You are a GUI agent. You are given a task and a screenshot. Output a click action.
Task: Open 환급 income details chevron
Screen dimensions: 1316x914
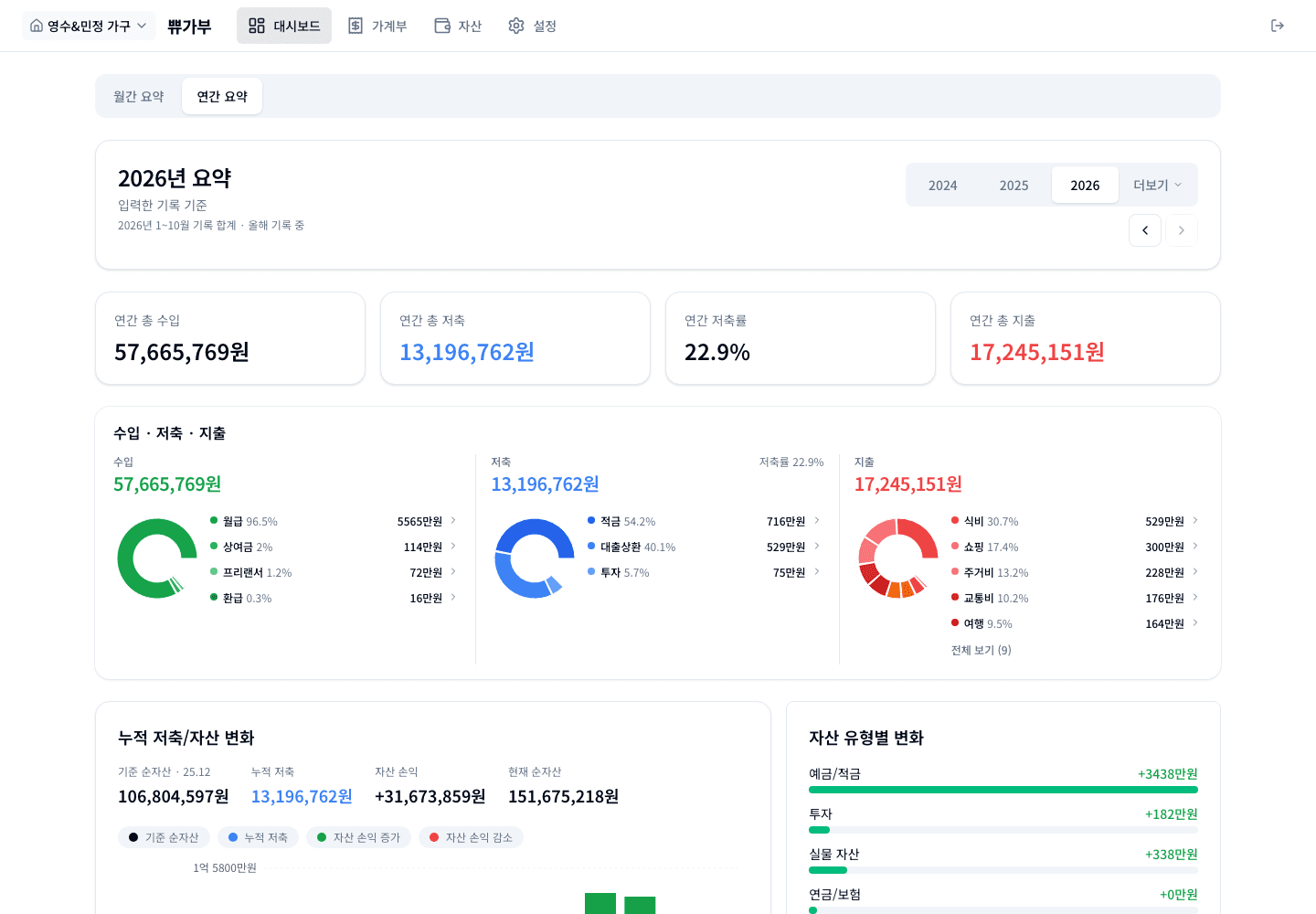(453, 598)
